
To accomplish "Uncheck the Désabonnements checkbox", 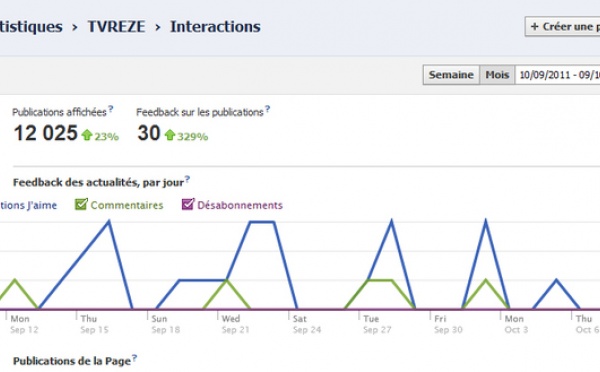I will (x=188, y=204).
